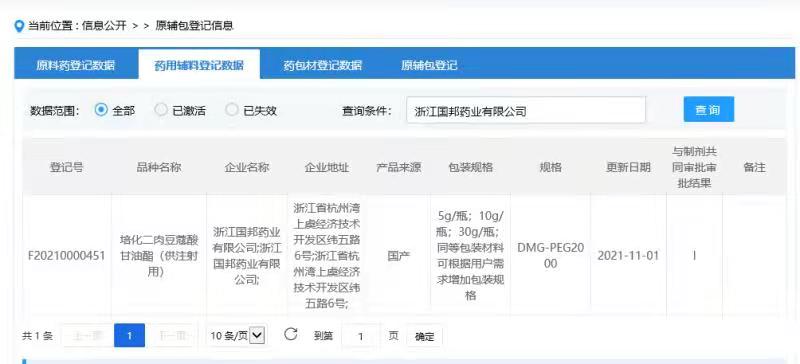Click the 企业地址 column header
Screen dimensions: 800x364
pos(327,167)
